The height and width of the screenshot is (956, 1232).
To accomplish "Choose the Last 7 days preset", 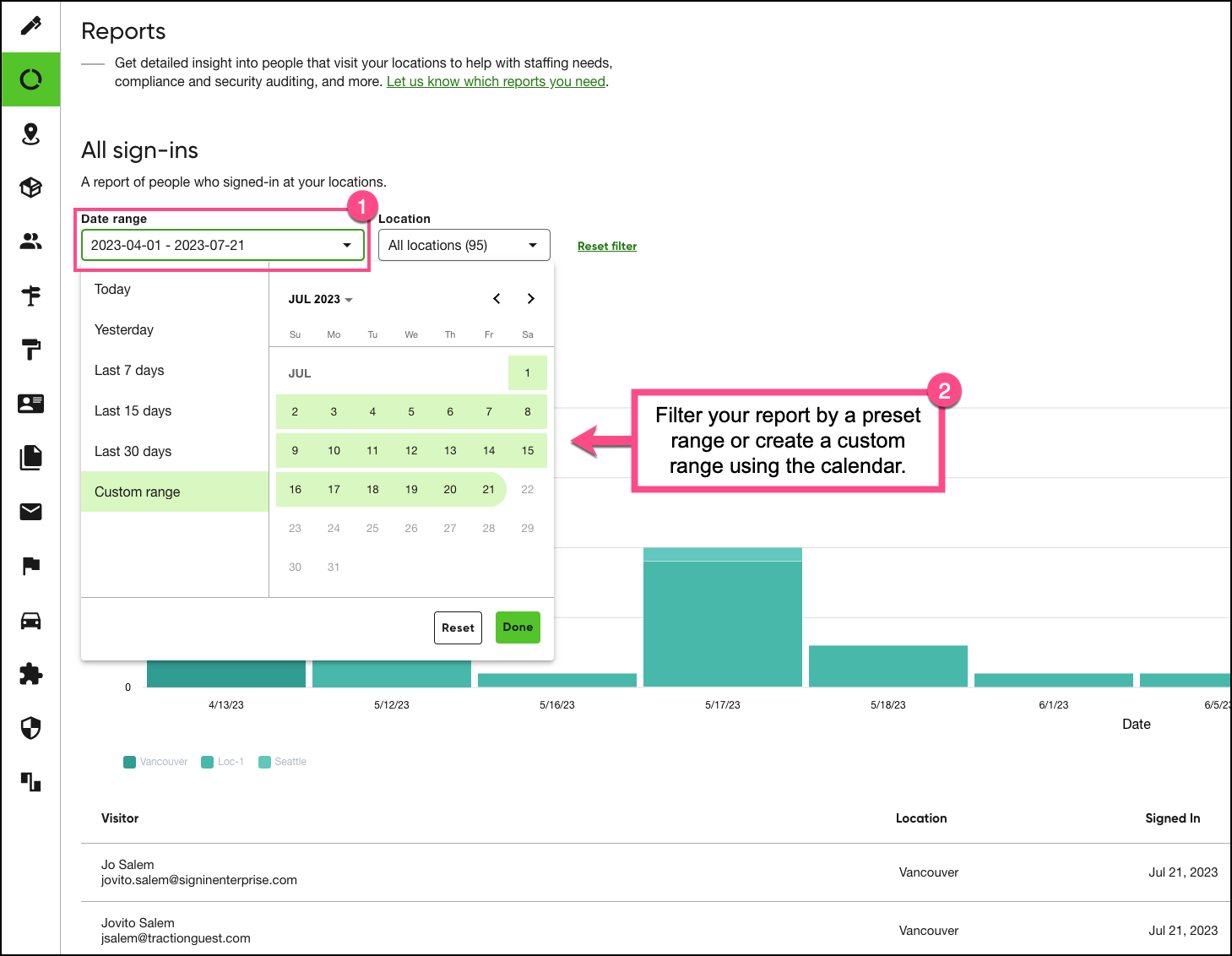I will [x=128, y=370].
